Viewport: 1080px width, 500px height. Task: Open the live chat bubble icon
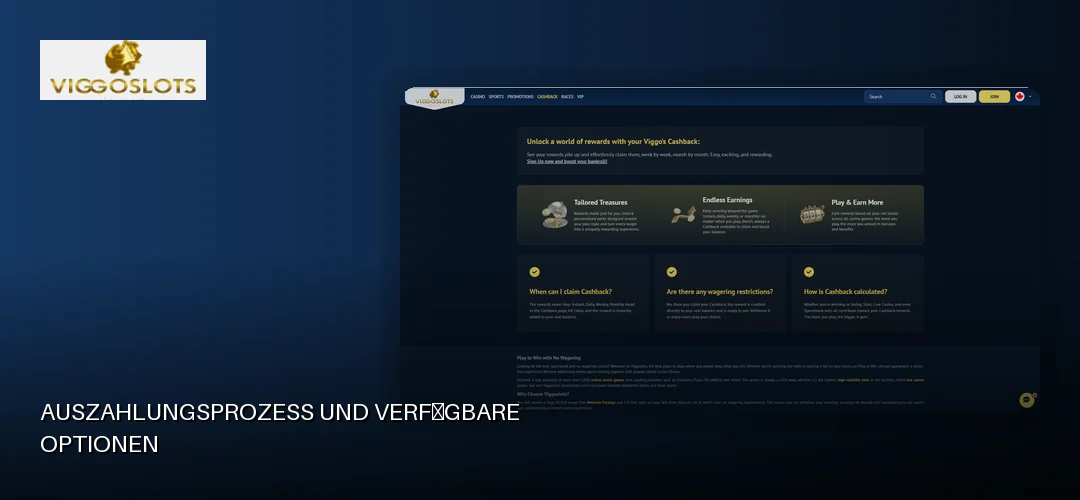coord(1026,399)
